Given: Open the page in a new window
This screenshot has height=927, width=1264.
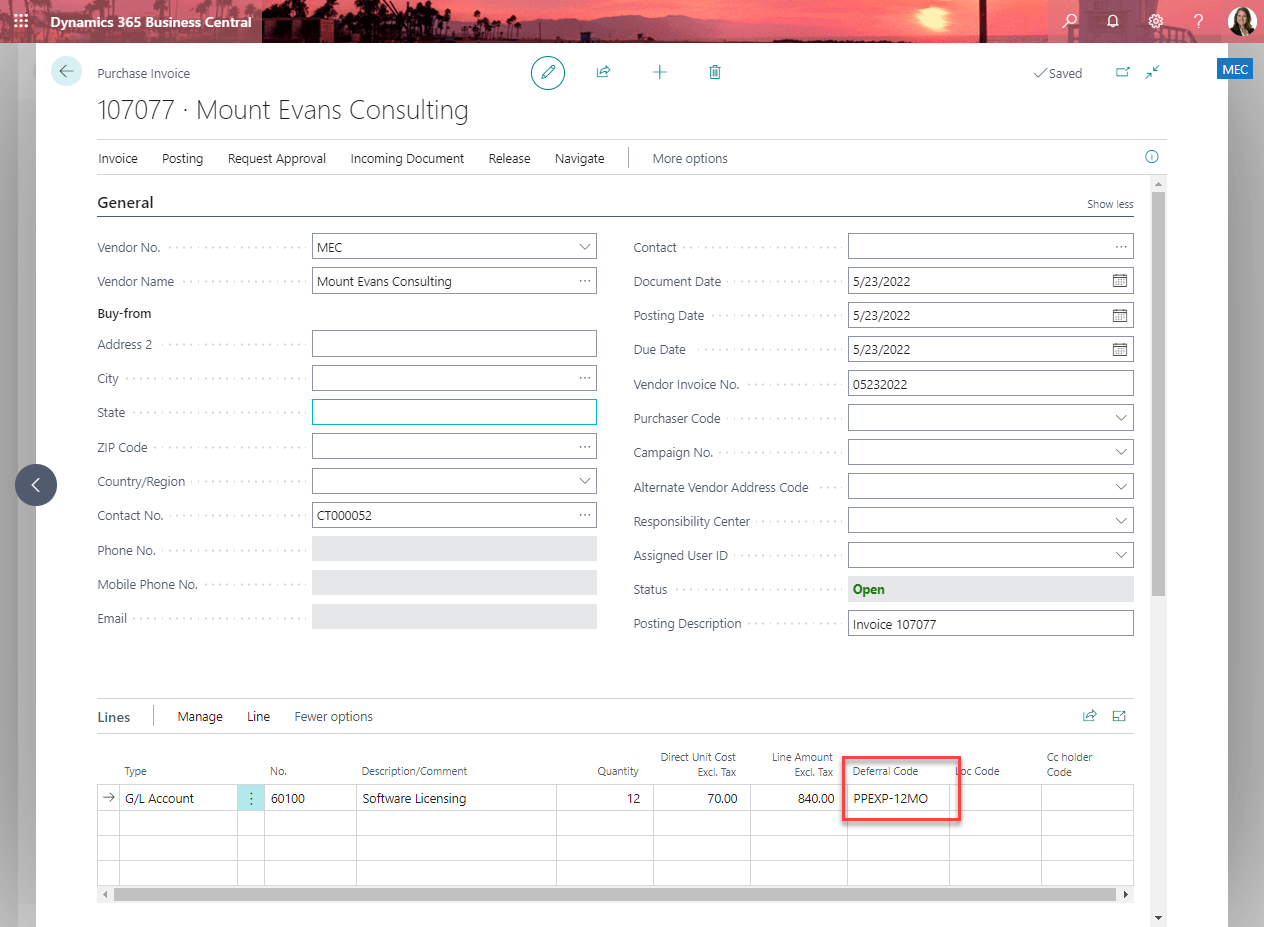Looking at the screenshot, I should point(1122,73).
